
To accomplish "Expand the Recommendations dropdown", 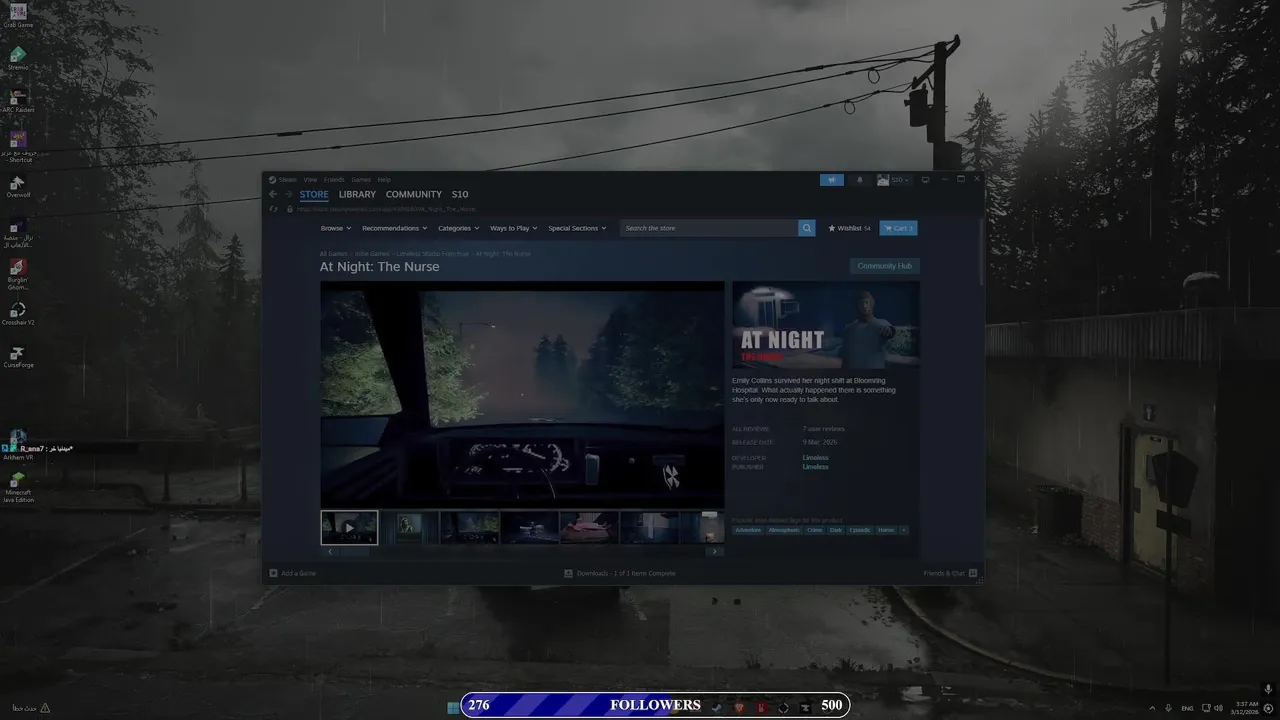I will (394, 228).
